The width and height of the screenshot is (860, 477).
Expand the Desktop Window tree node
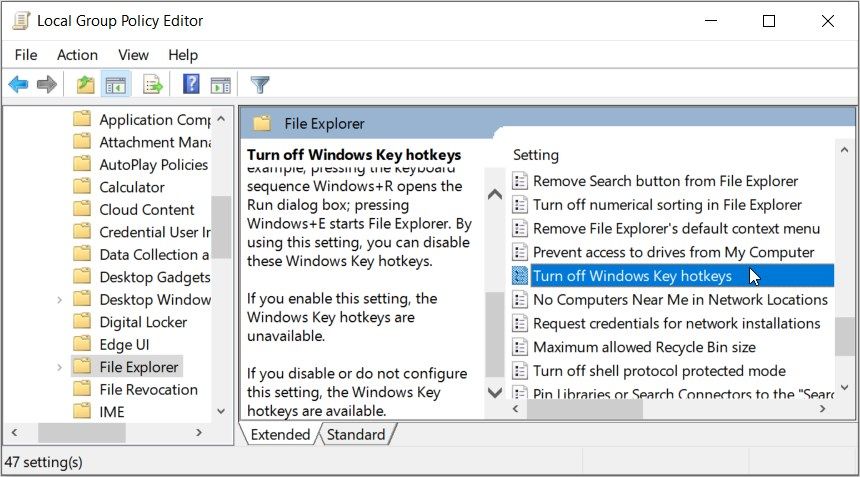tap(60, 300)
